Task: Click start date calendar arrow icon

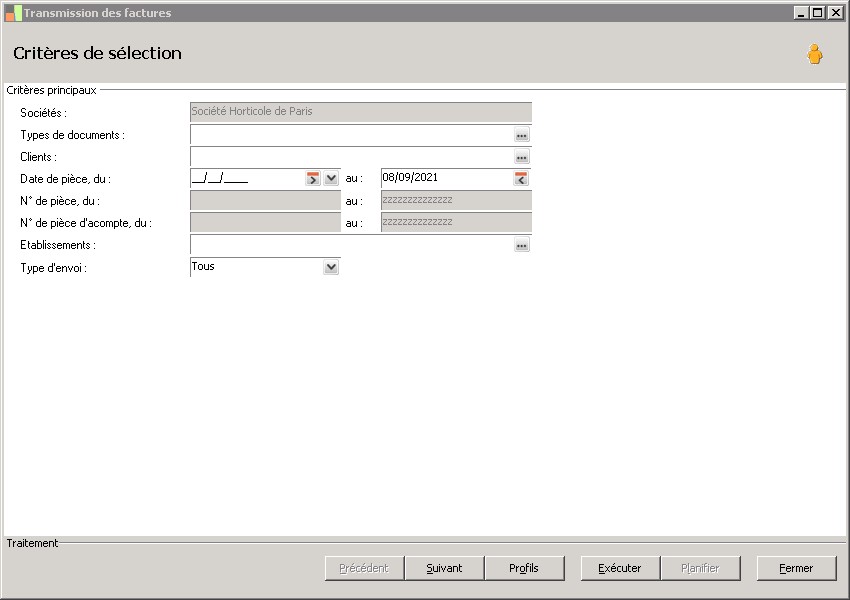Action: click(x=313, y=178)
